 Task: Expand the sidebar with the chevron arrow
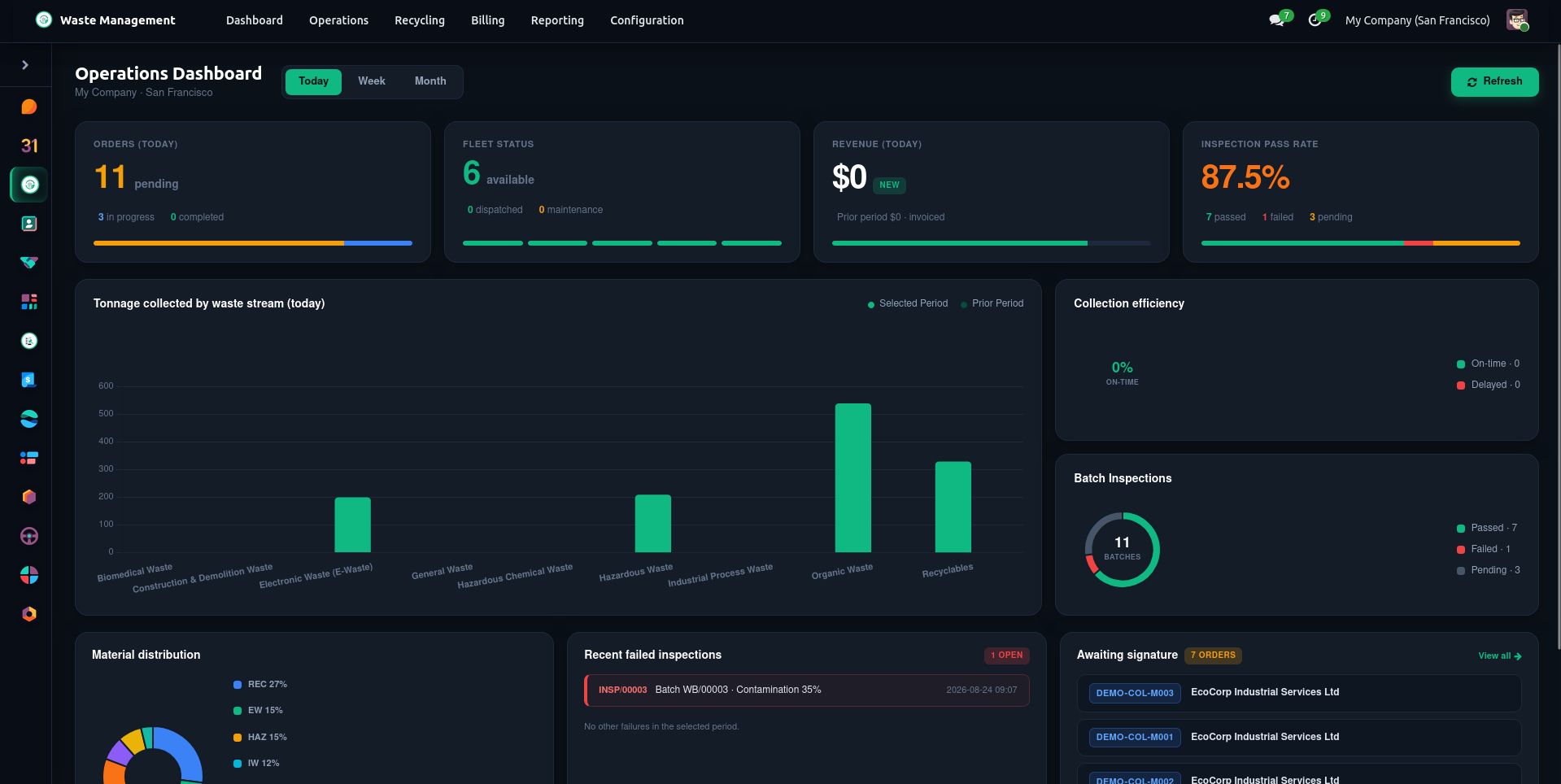tap(25, 65)
